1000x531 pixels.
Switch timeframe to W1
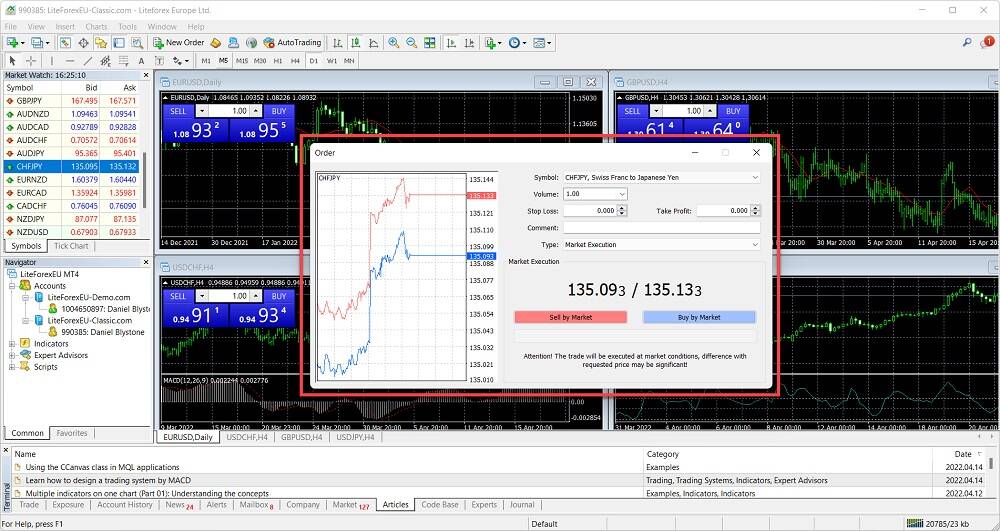(332, 61)
